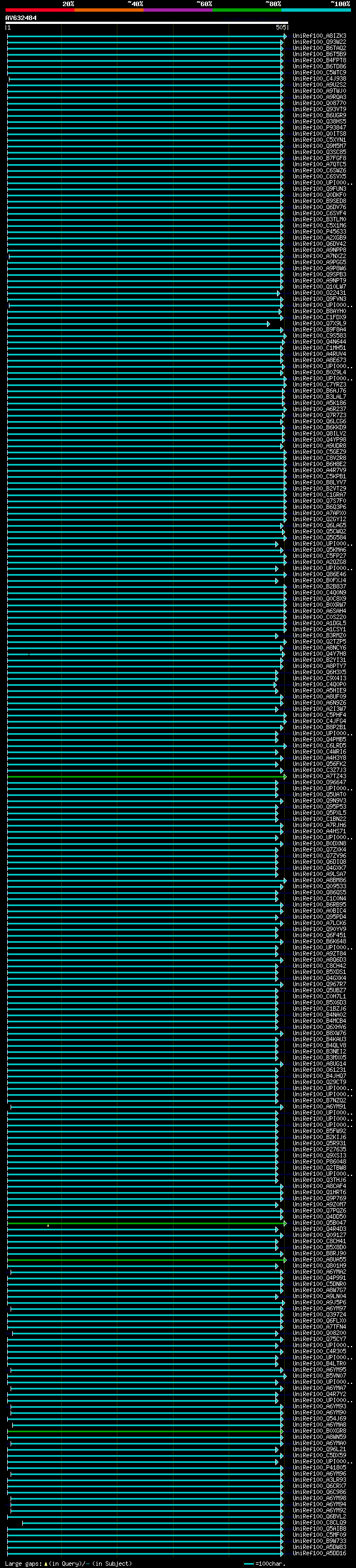Select label UniRef100_Q6DIQ8
The image size is (356, 1568).
point(319,862)
